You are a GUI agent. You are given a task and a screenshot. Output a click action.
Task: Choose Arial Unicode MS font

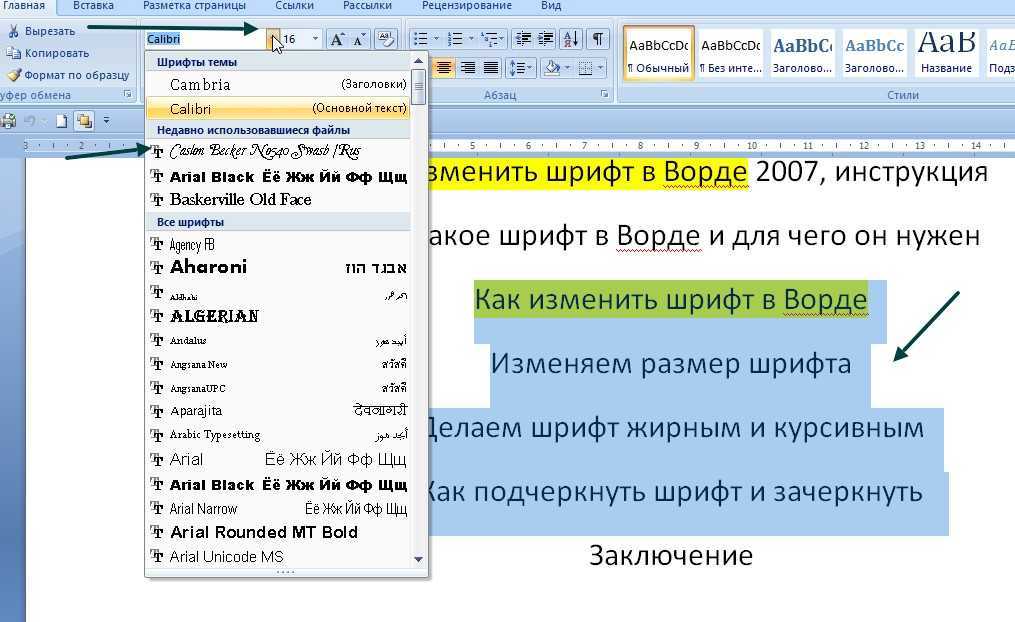(x=278, y=557)
